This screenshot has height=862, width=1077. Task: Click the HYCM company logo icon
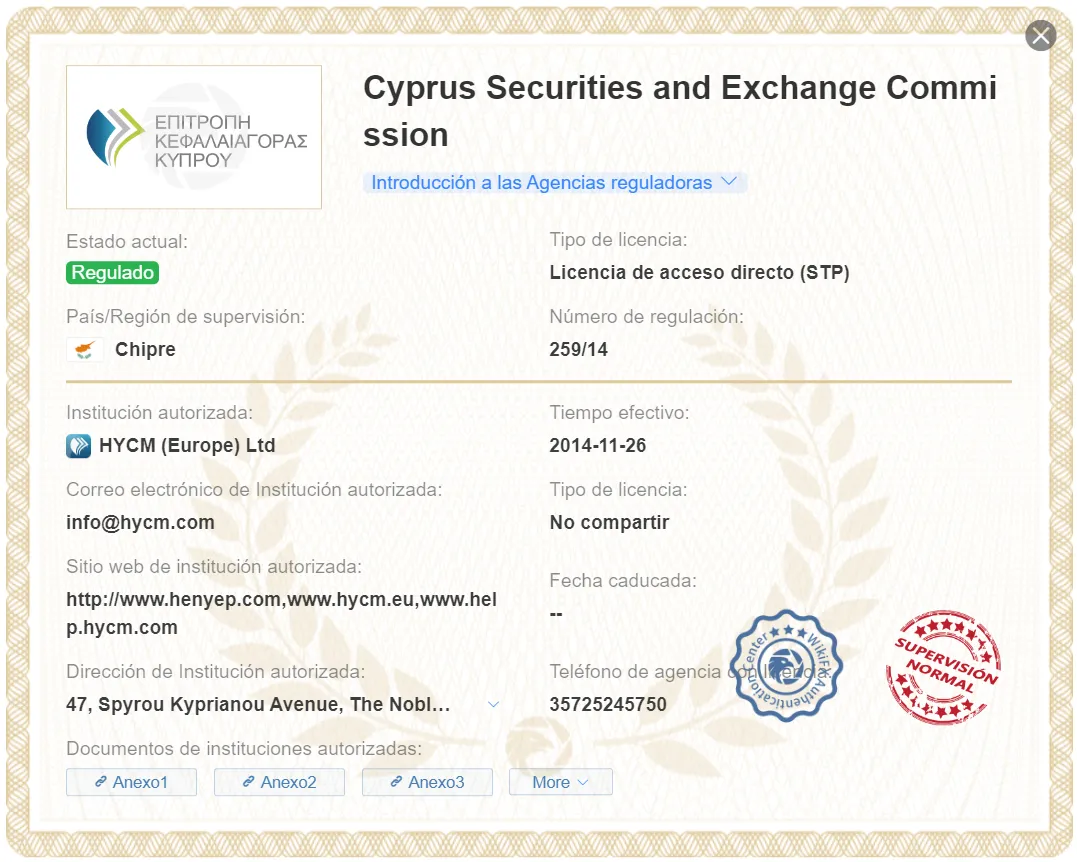[78, 446]
